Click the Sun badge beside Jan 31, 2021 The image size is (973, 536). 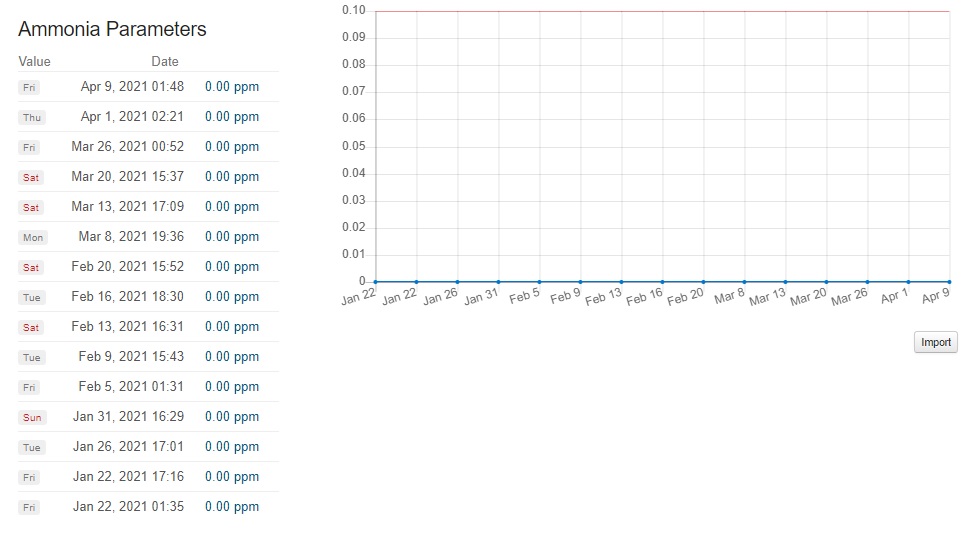point(32,418)
